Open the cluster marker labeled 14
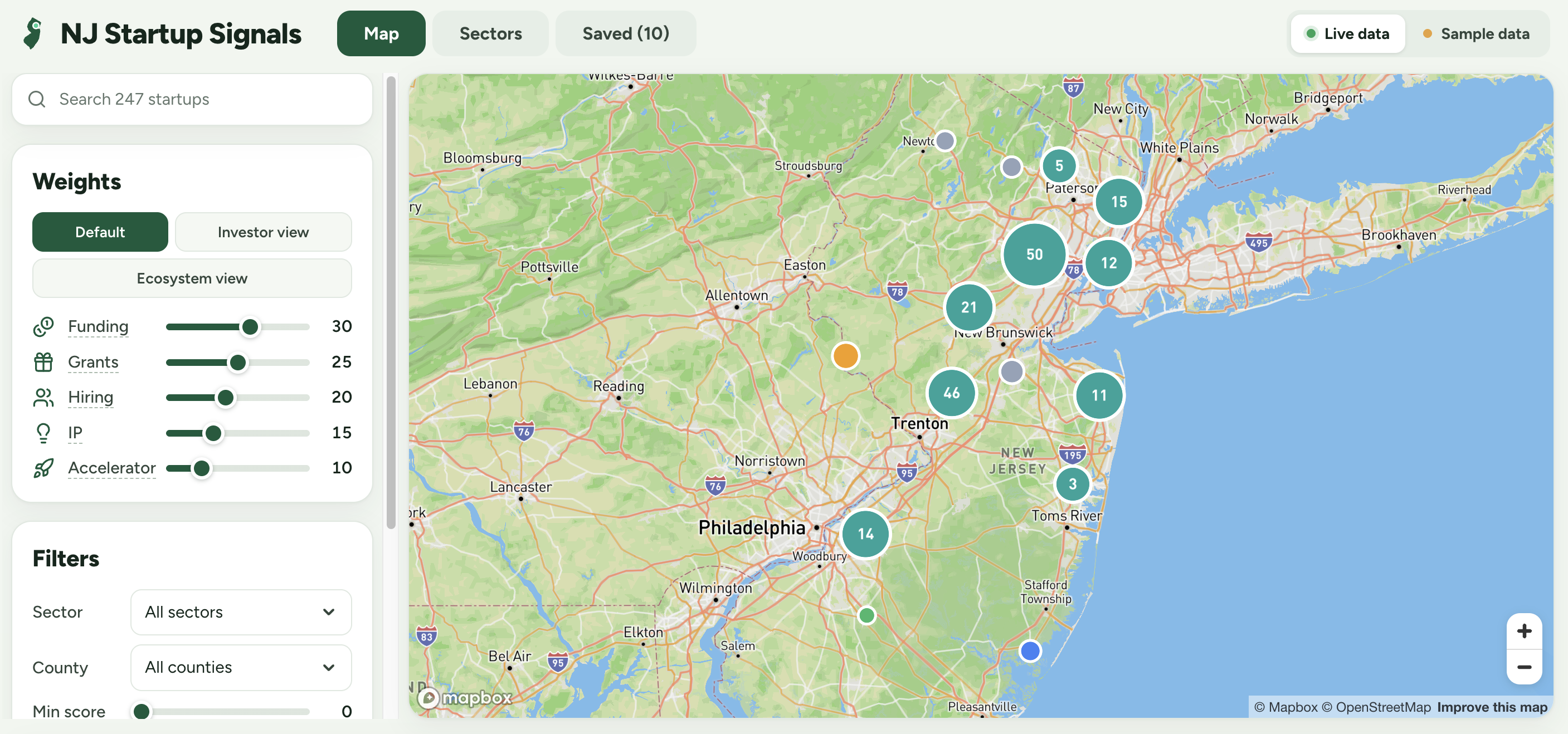The width and height of the screenshot is (1568, 734). point(865,534)
